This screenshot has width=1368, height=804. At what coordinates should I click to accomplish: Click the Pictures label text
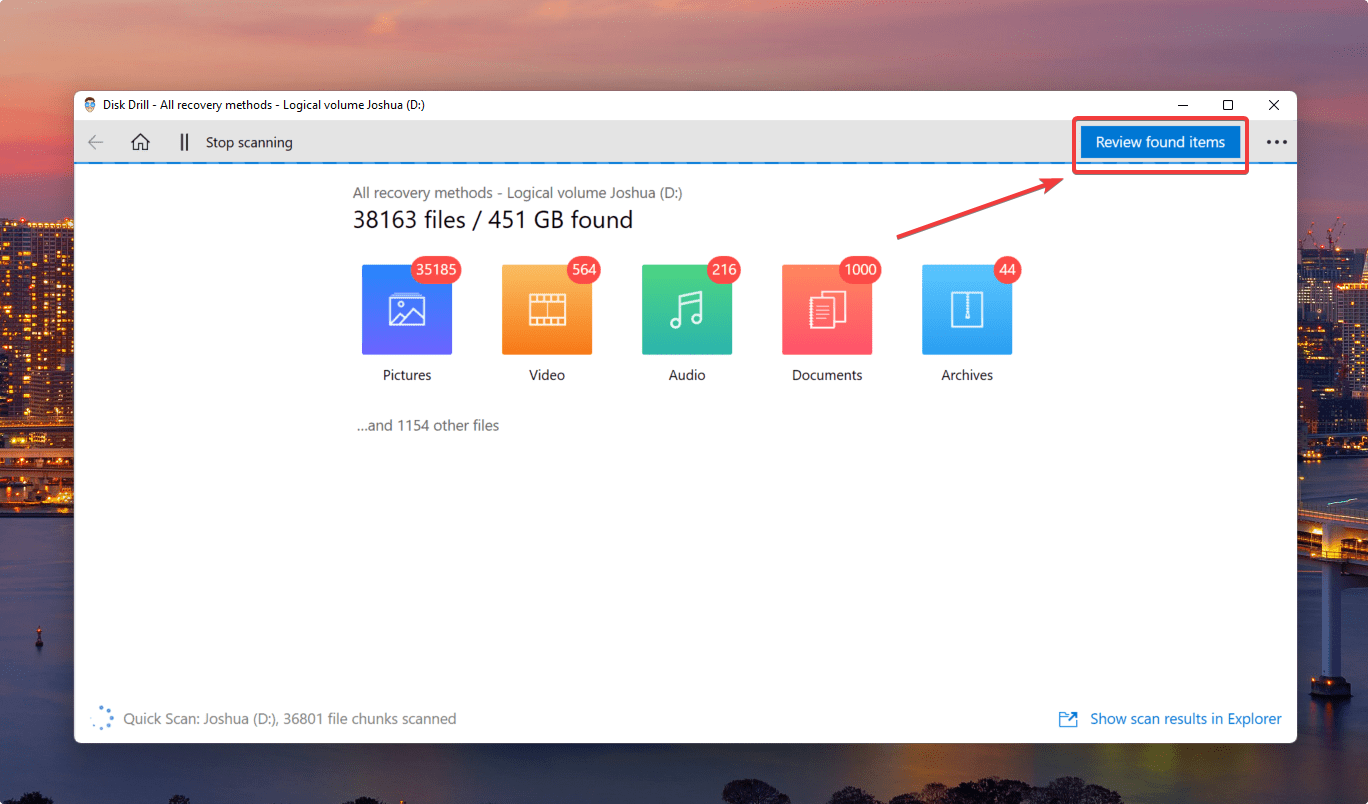[407, 375]
